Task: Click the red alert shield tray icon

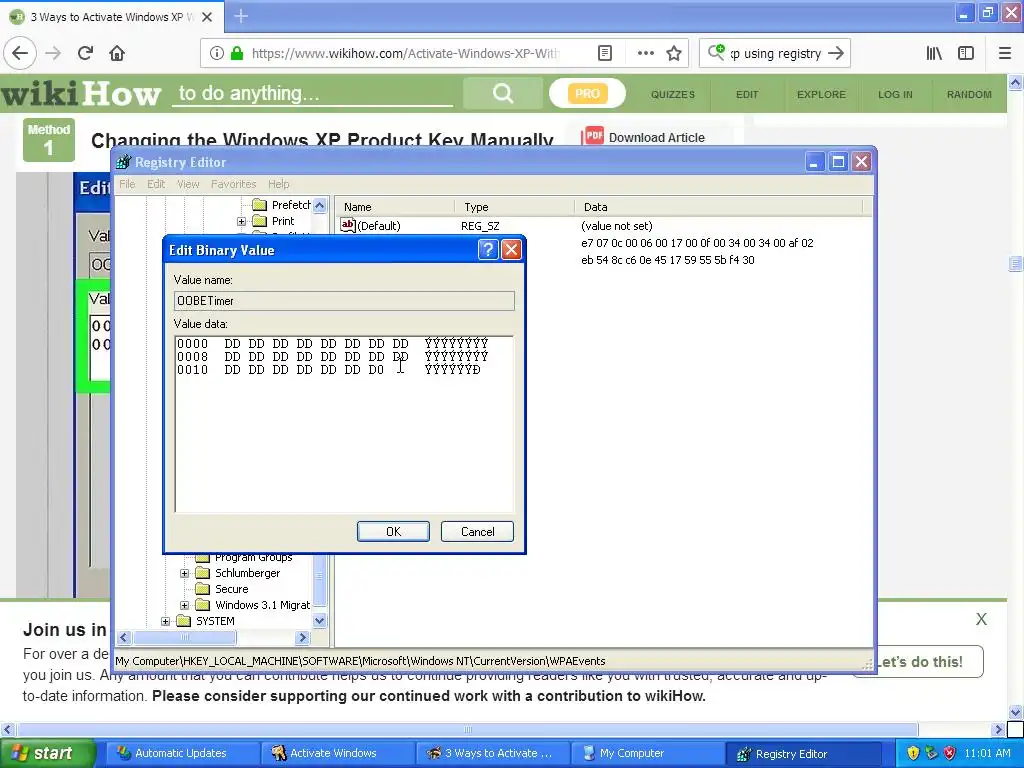Action: click(x=950, y=753)
